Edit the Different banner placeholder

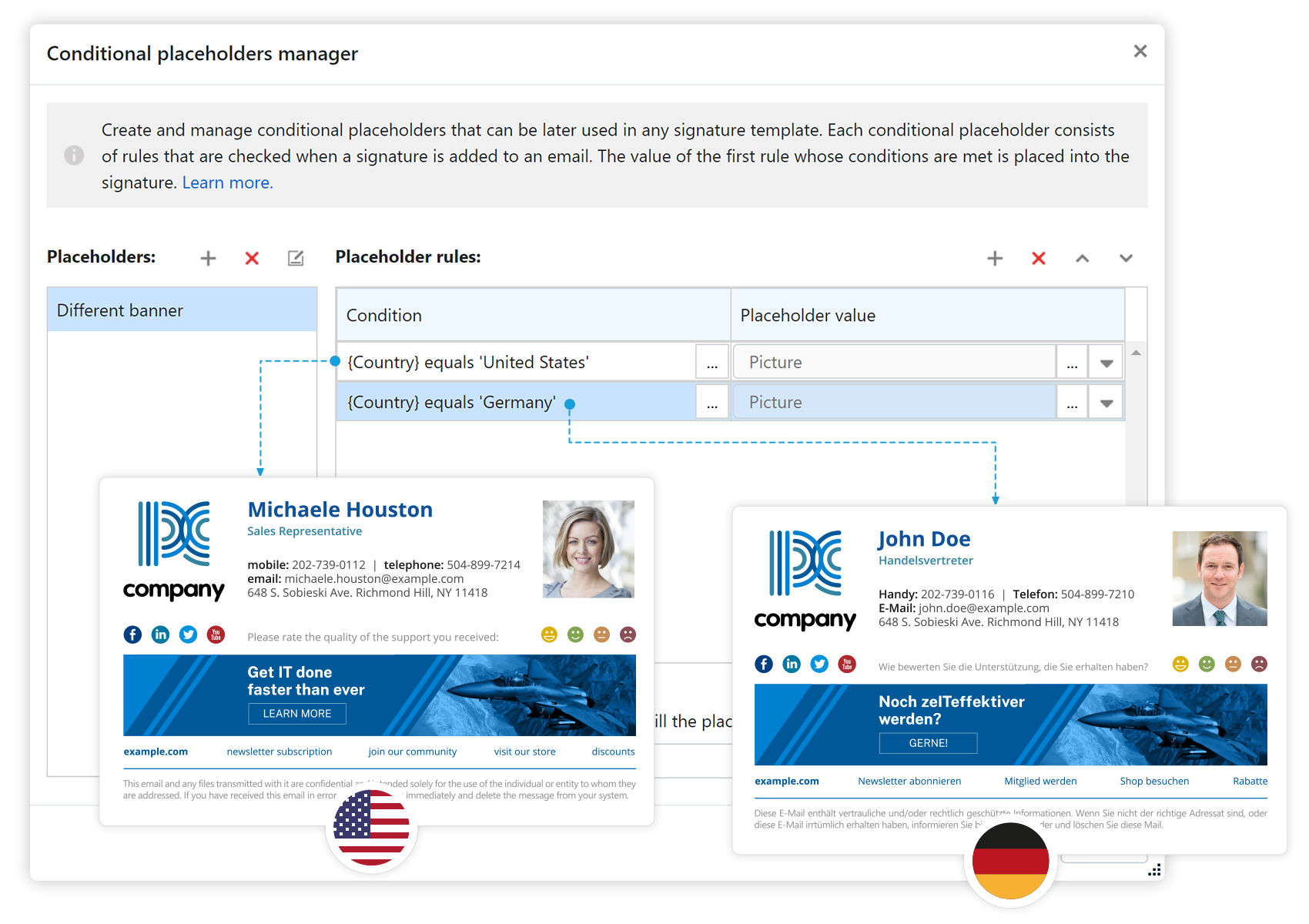click(x=295, y=258)
